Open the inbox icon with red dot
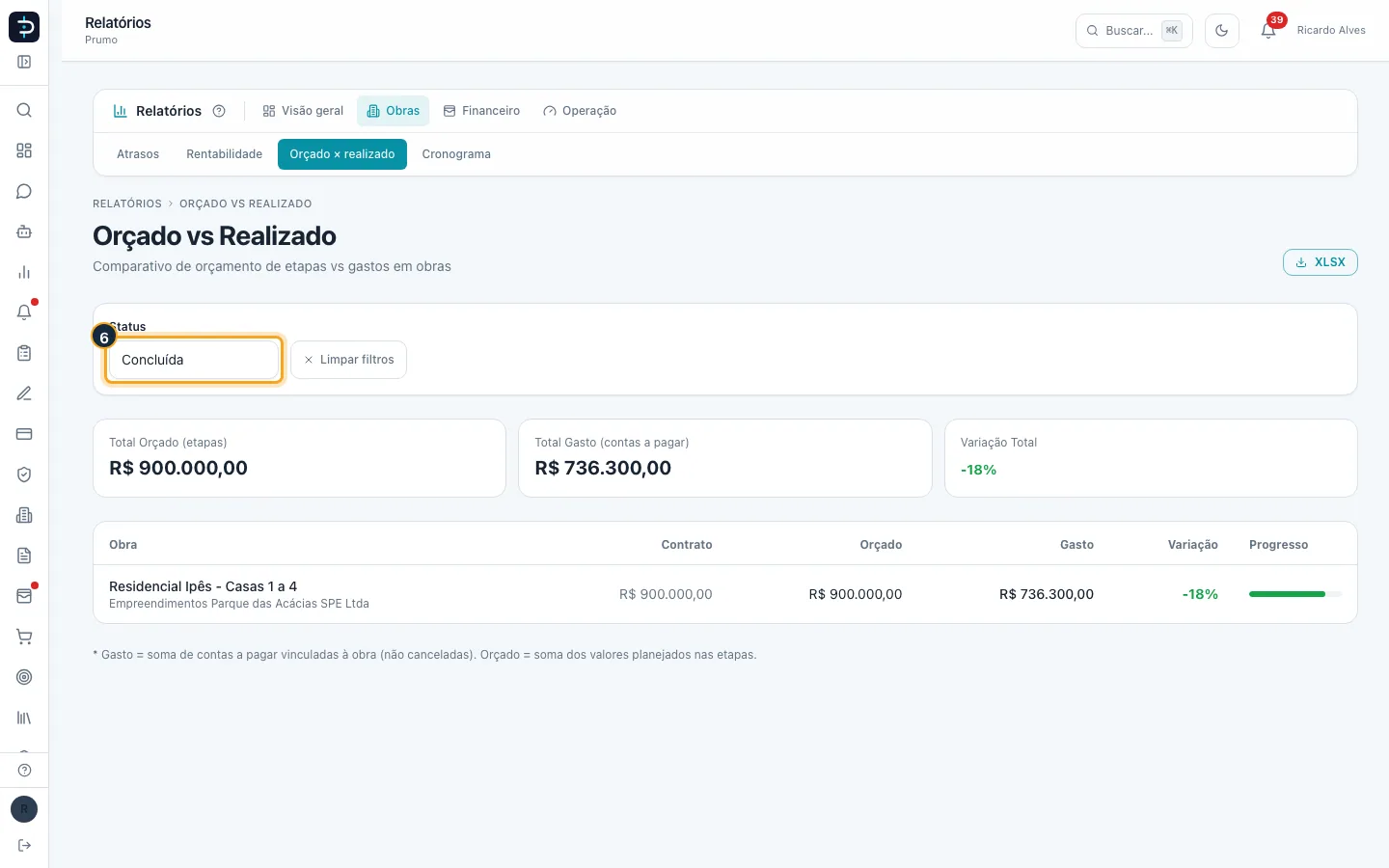This screenshot has height=868, width=1389. [x=24, y=596]
